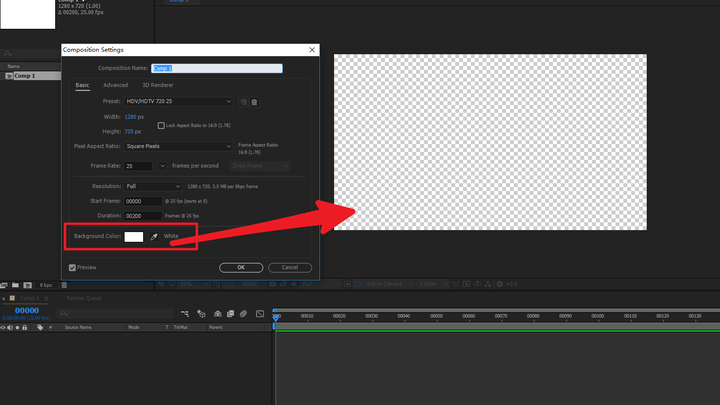Create a new composition icon in Project panel
The height and width of the screenshot is (405, 720).
click(x=28, y=285)
